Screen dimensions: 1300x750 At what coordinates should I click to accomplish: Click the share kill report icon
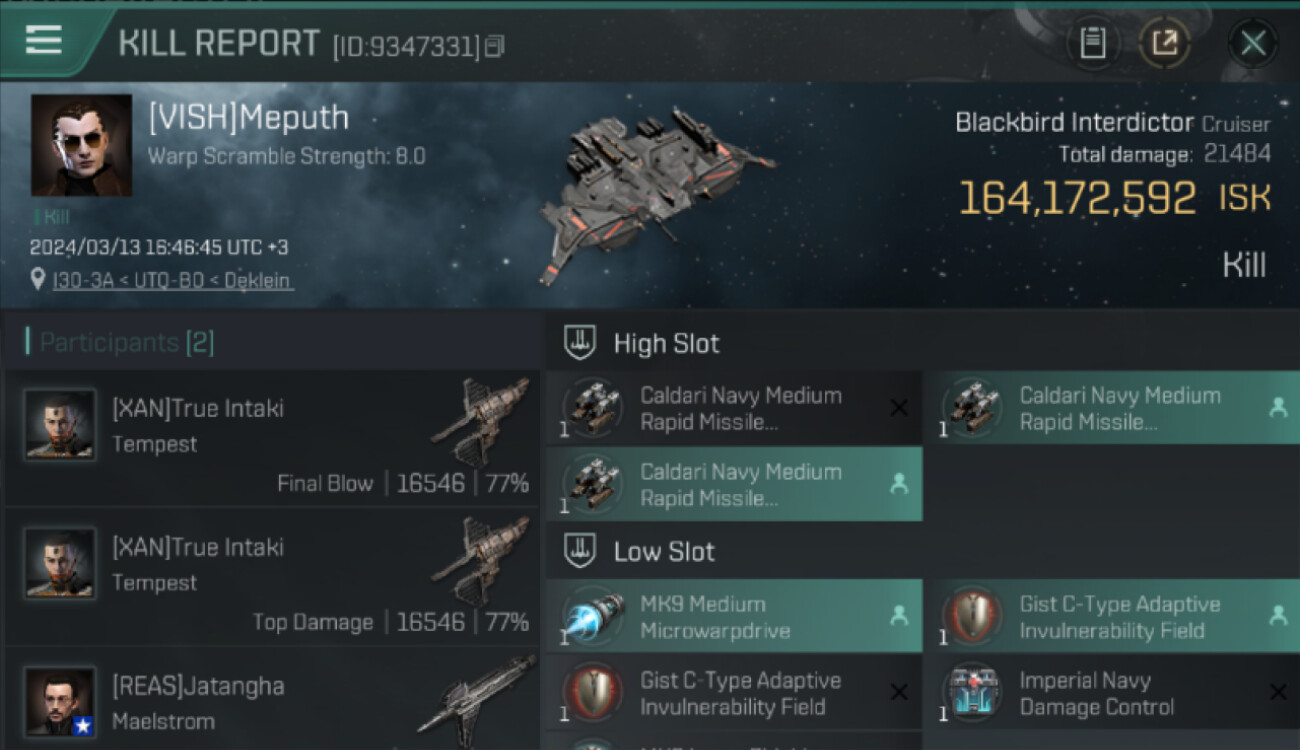pos(1165,43)
